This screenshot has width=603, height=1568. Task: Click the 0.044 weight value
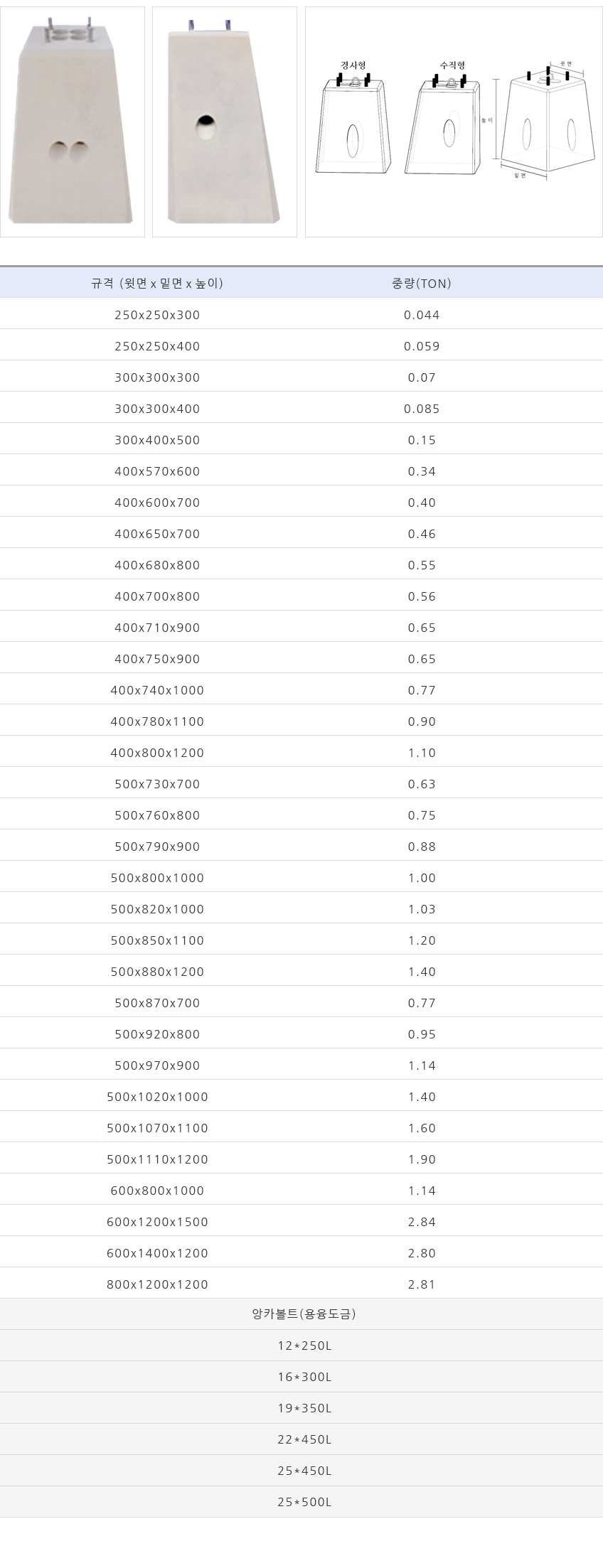pos(422,315)
